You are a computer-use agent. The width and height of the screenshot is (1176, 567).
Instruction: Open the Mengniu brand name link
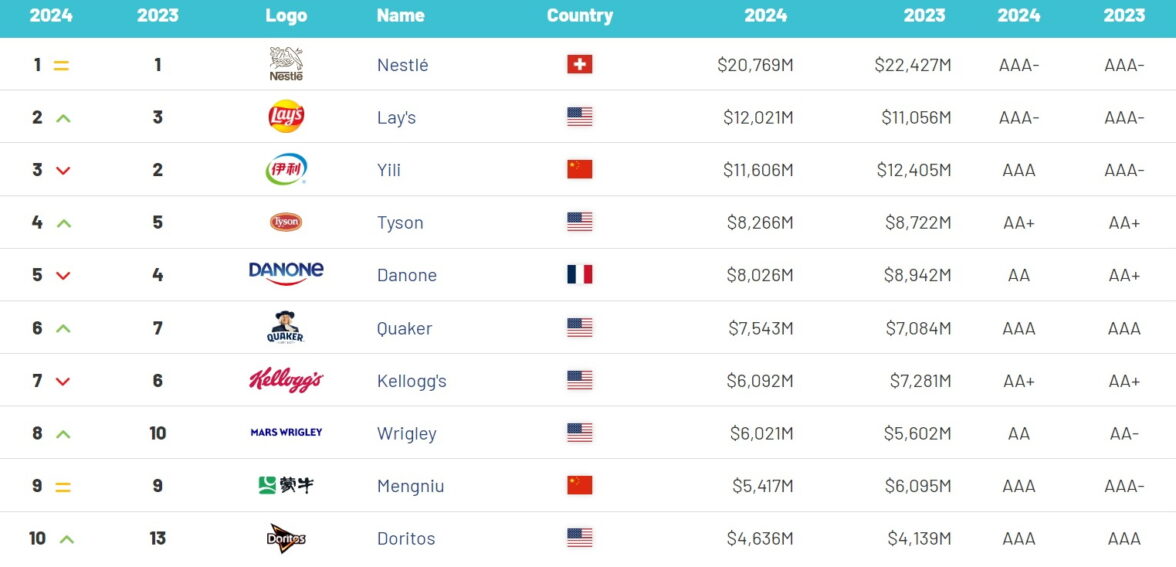[x=410, y=486]
